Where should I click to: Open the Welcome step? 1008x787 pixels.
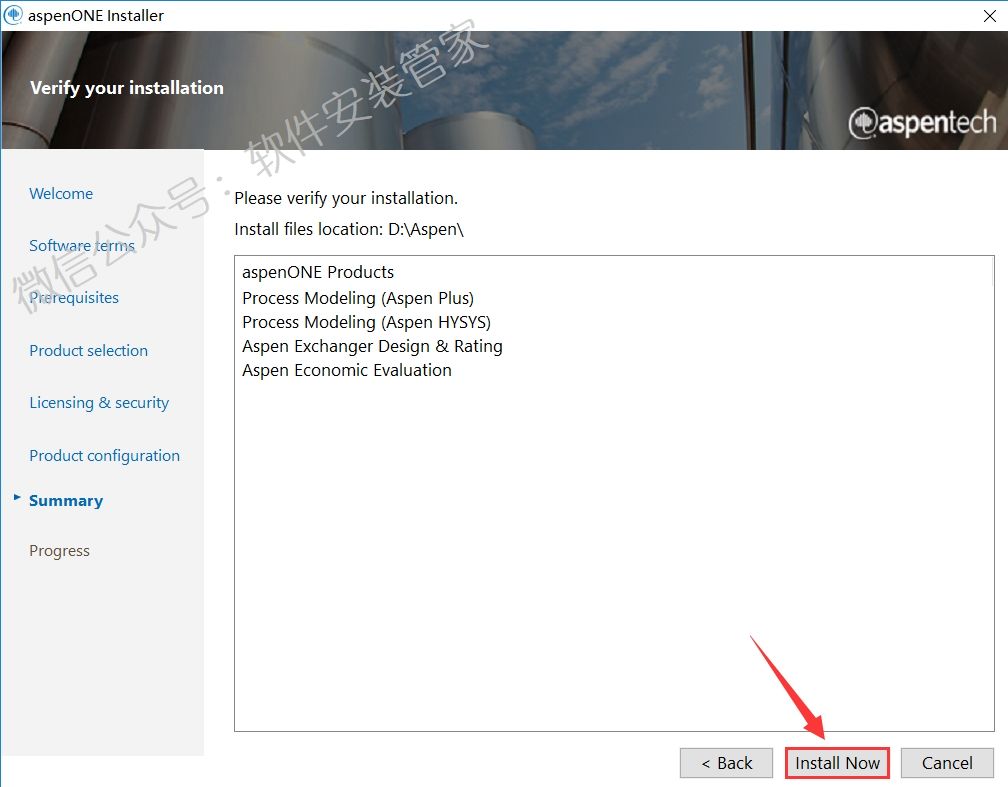61,194
